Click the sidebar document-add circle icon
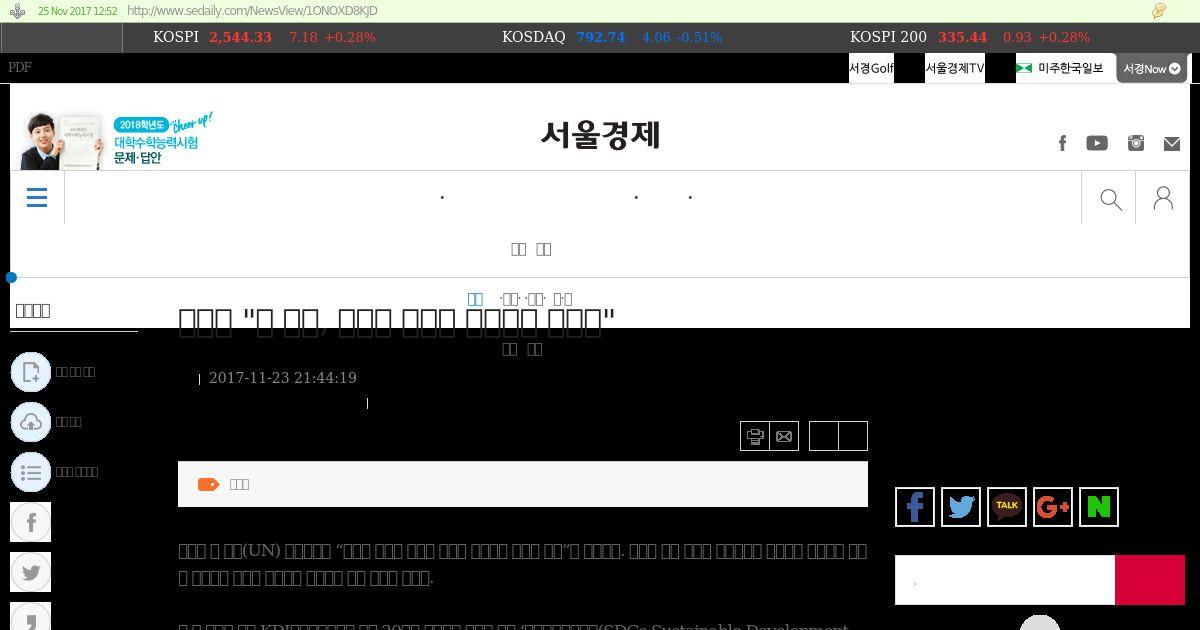Screen dimensions: 1200x630 (31, 372)
